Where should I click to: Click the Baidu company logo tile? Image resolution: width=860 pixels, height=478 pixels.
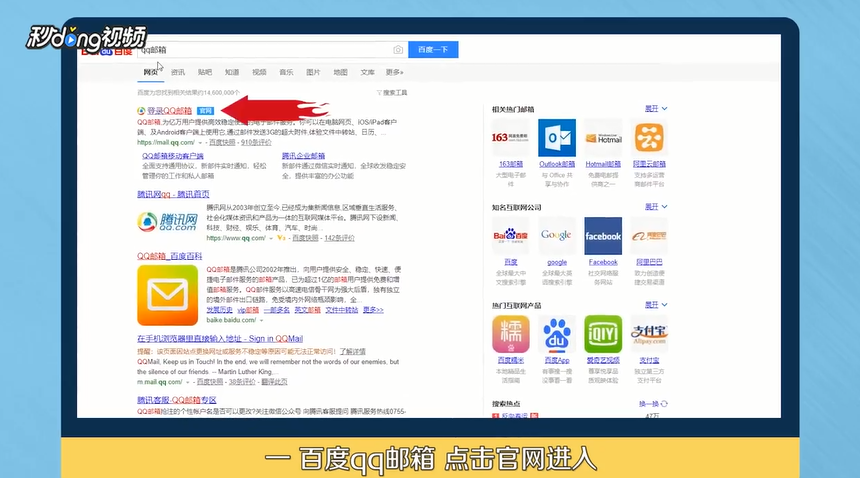click(511, 236)
